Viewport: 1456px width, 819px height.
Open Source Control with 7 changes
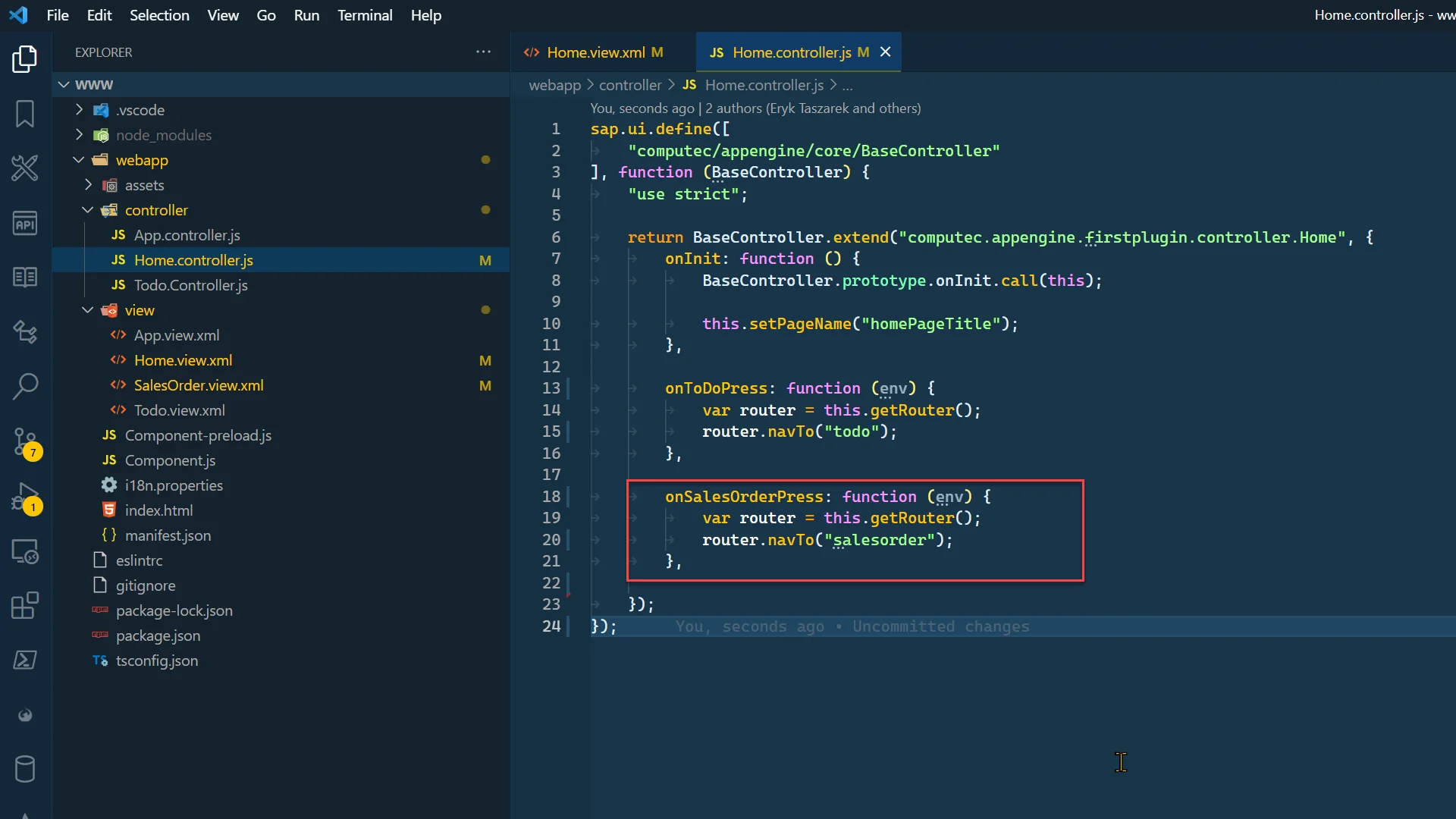pyautogui.click(x=25, y=441)
